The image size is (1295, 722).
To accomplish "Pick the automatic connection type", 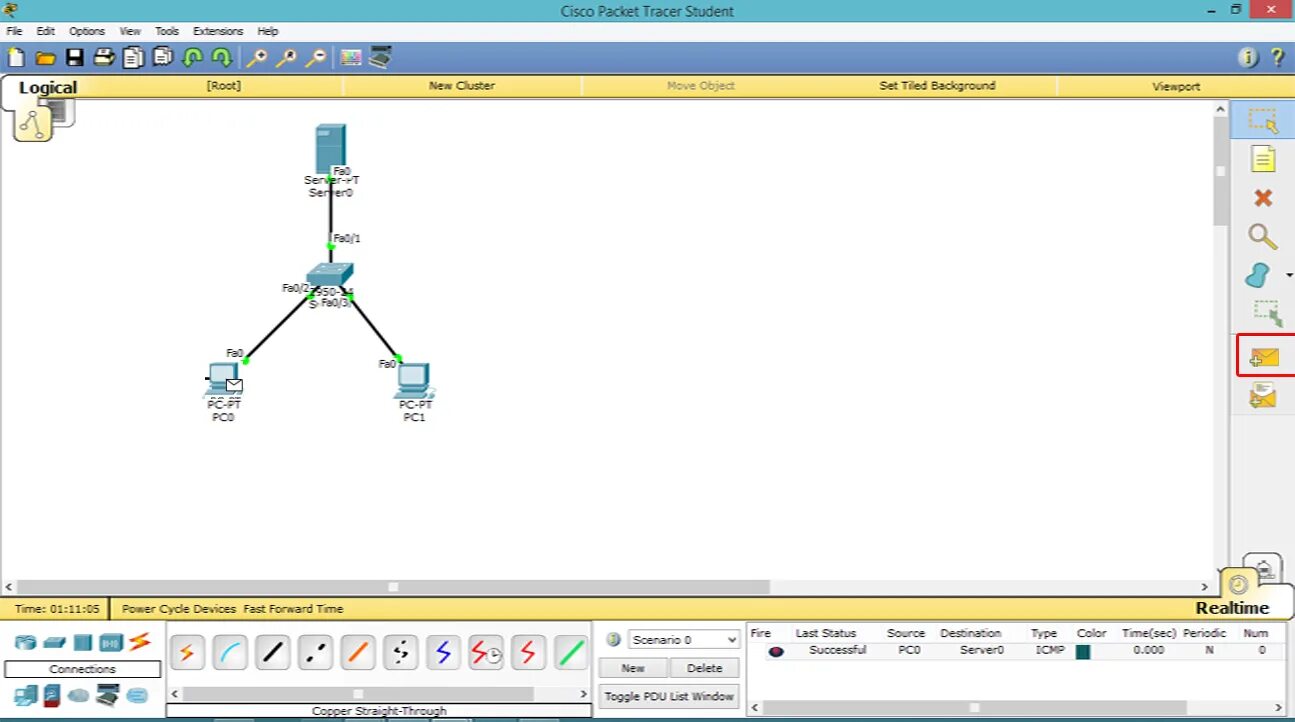I will [x=186, y=653].
